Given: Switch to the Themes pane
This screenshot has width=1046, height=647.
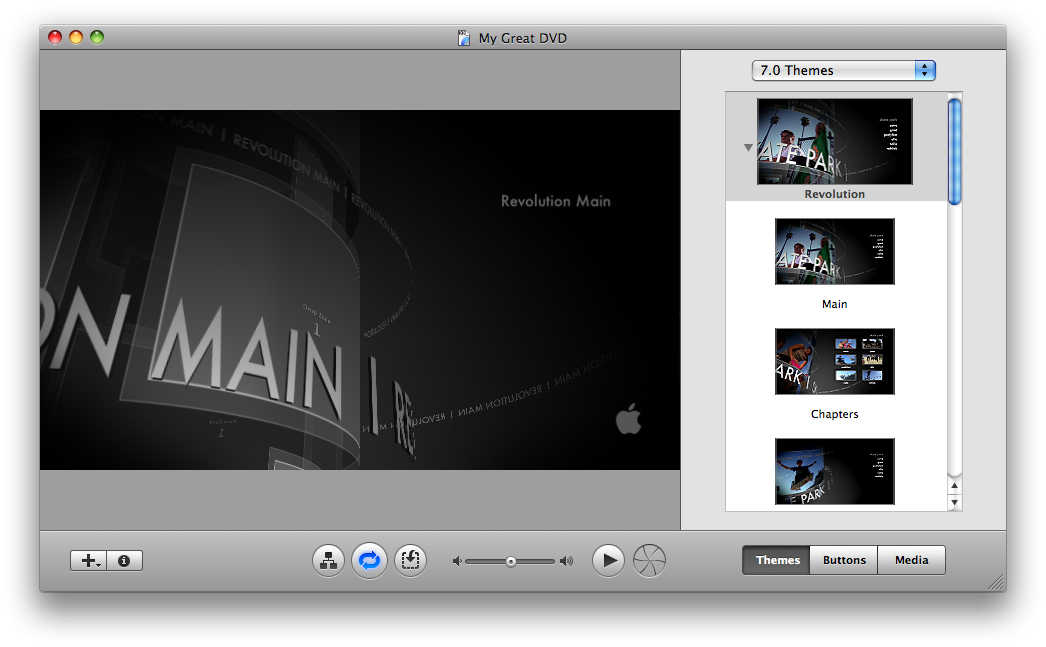Looking at the screenshot, I should click(x=776, y=560).
